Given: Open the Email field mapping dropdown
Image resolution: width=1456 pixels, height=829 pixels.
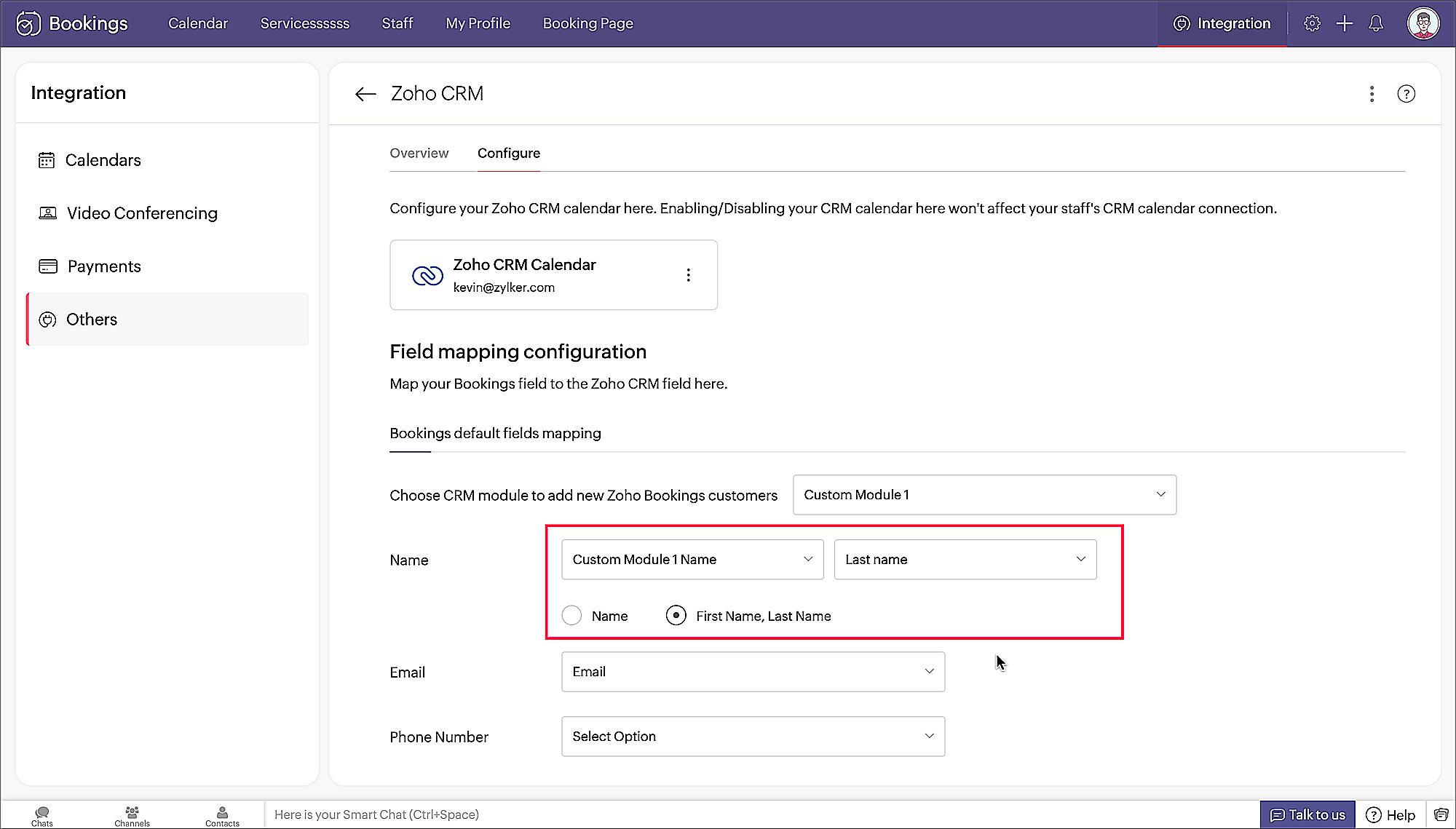Looking at the screenshot, I should pyautogui.click(x=753, y=672).
